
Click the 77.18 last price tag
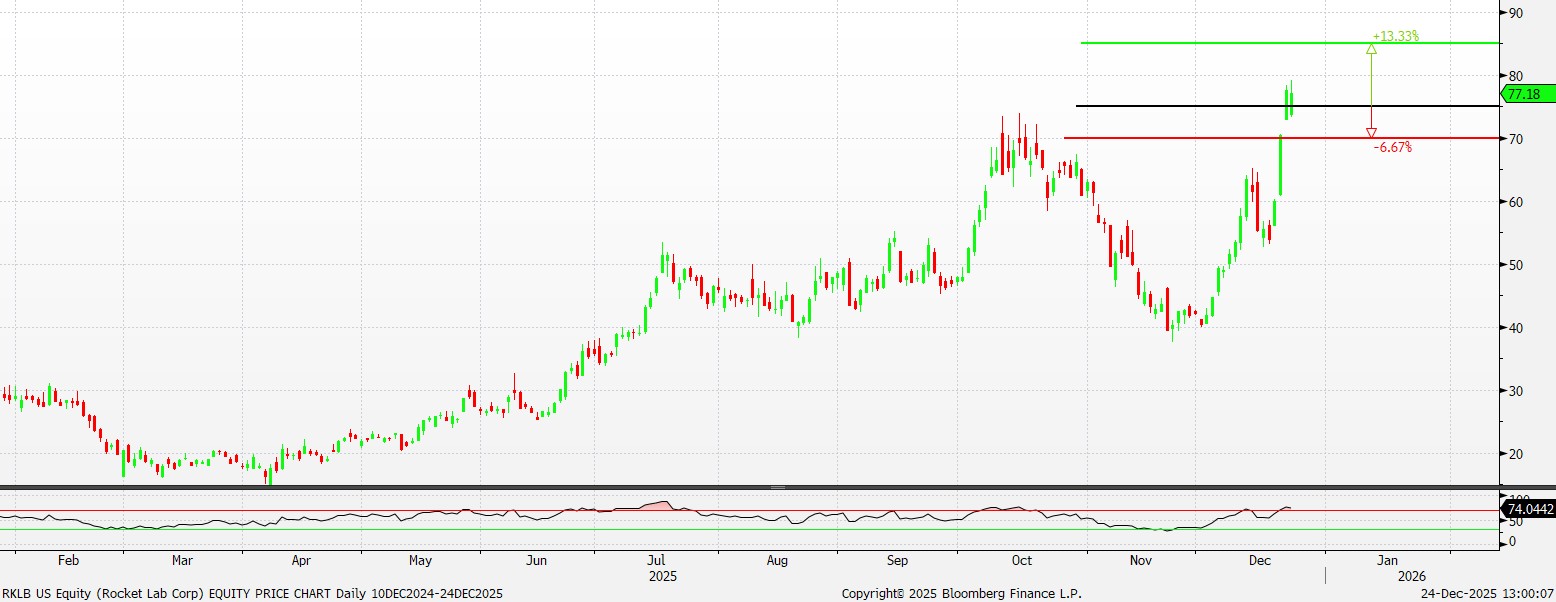pos(1529,94)
